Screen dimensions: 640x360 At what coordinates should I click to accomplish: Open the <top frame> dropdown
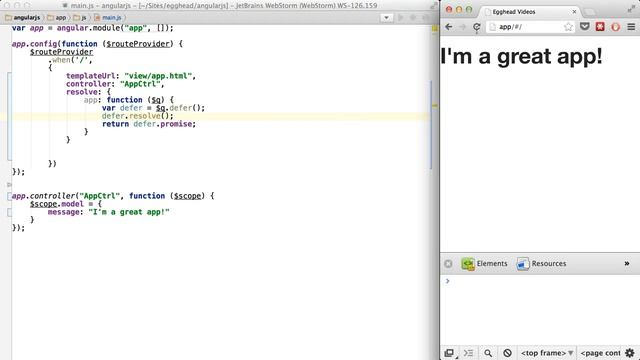[547, 353]
